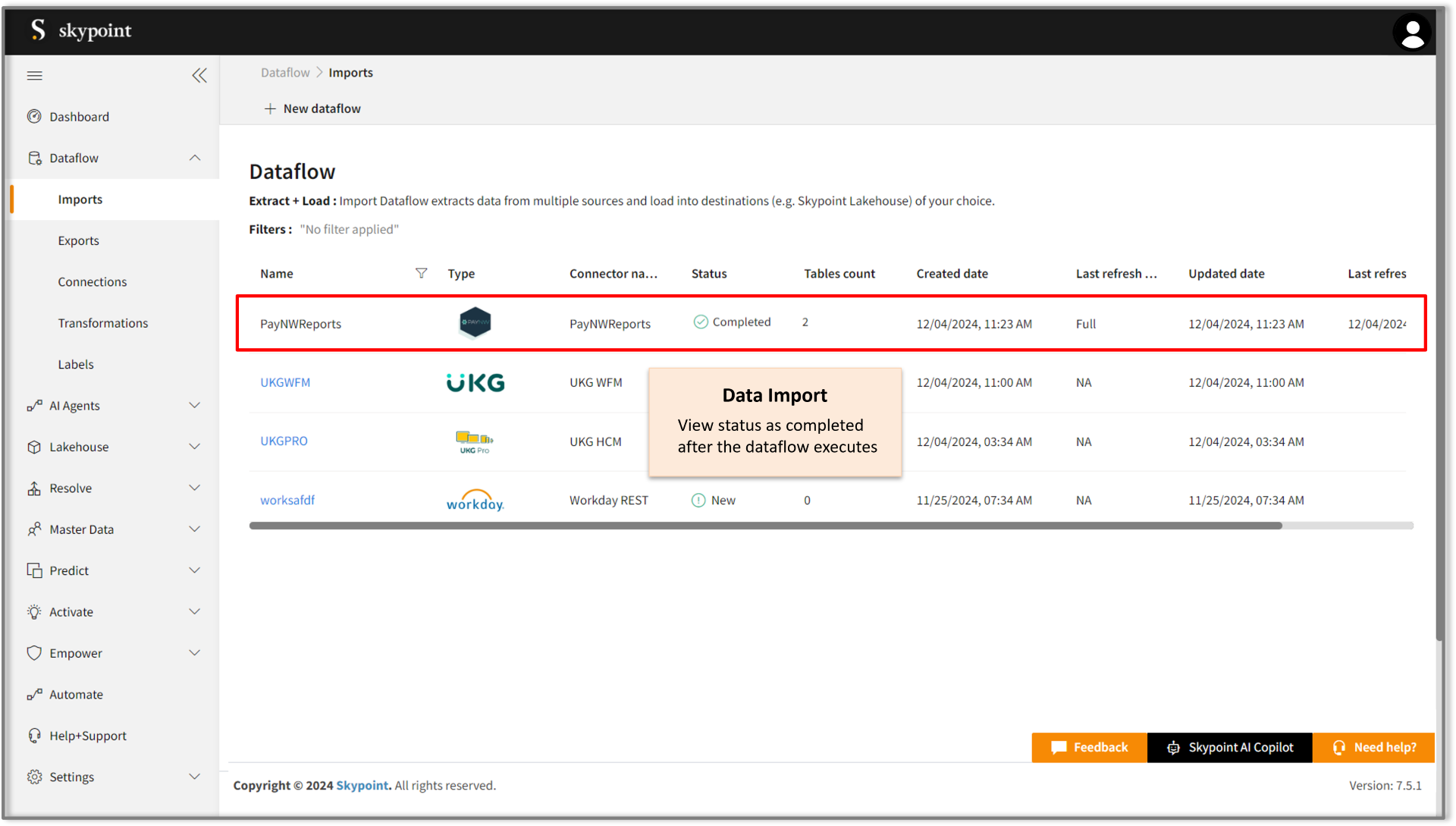Expand the AI Agents menu
Image resolution: width=1456 pixels, height=826 pixels.
[195, 406]
